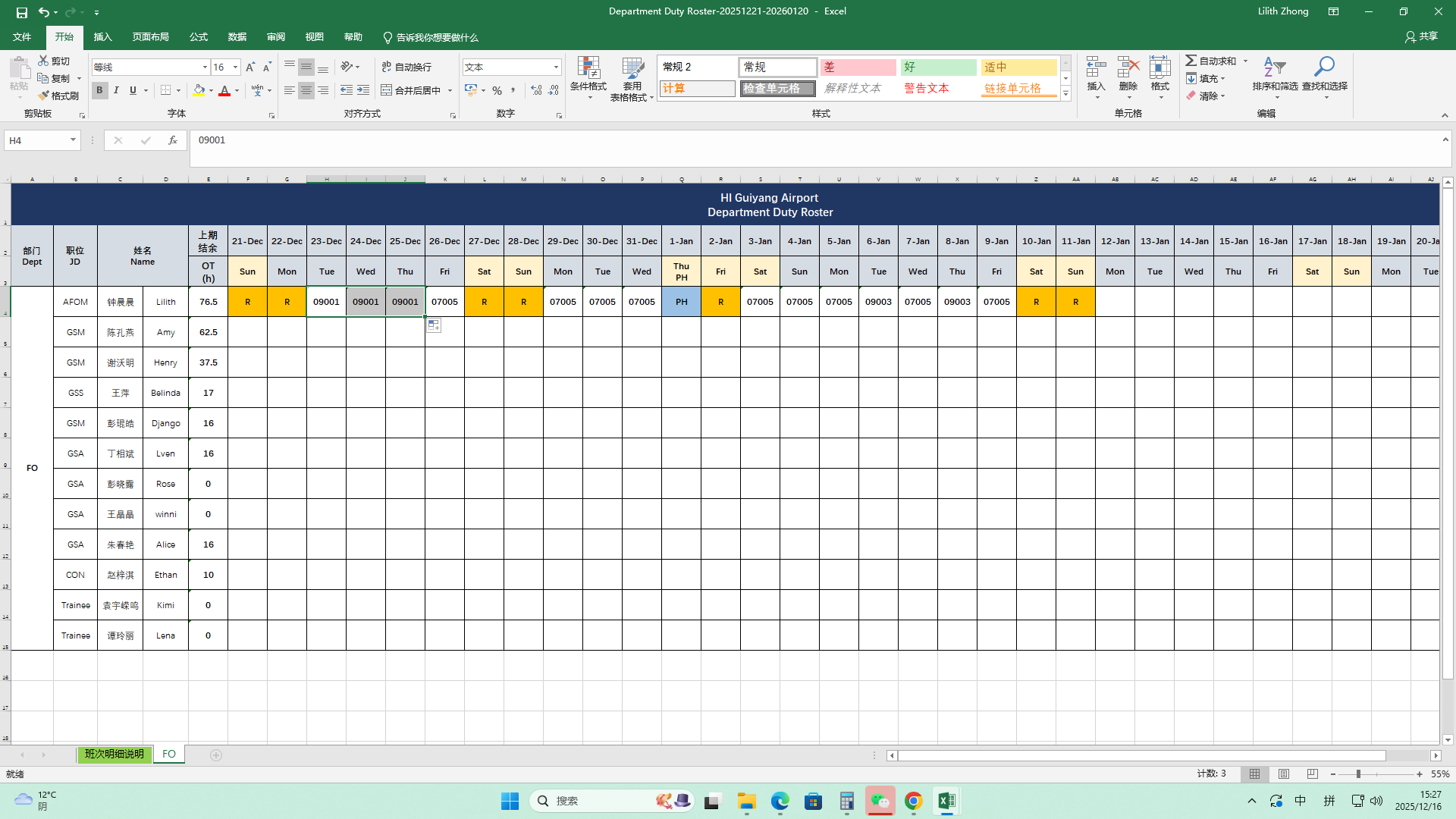Switch to the 班次明细说明 sheet tab

click(x=114, y=755)
